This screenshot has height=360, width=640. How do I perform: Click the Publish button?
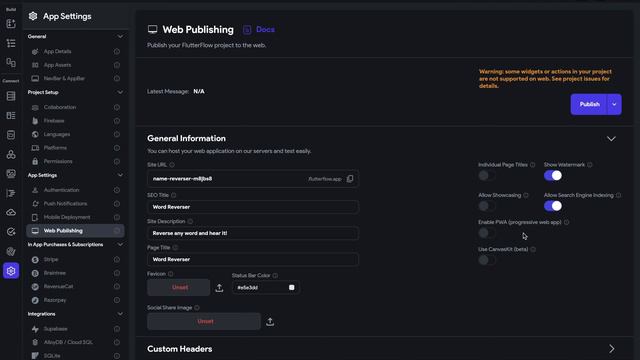click(x=589, y=104)
